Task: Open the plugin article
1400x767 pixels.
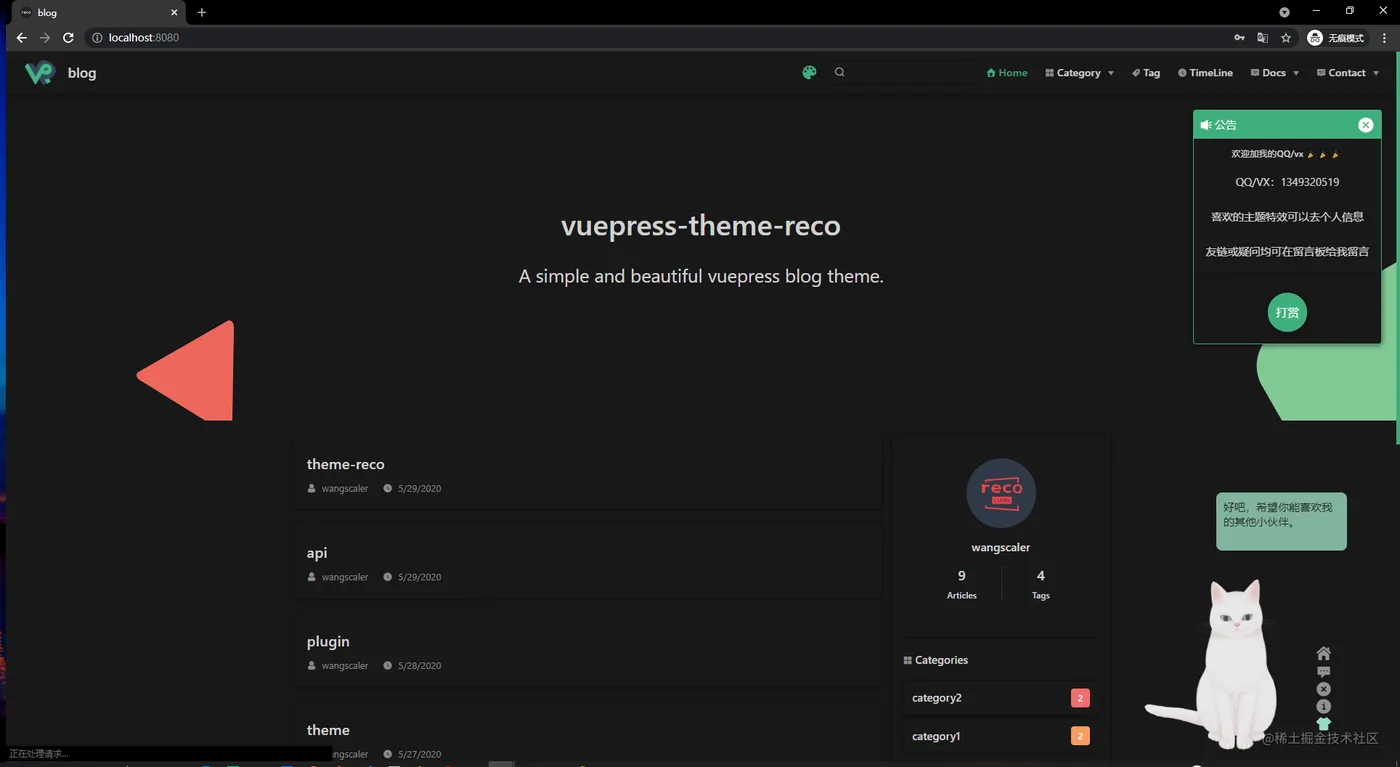Action: pos(328,642)
